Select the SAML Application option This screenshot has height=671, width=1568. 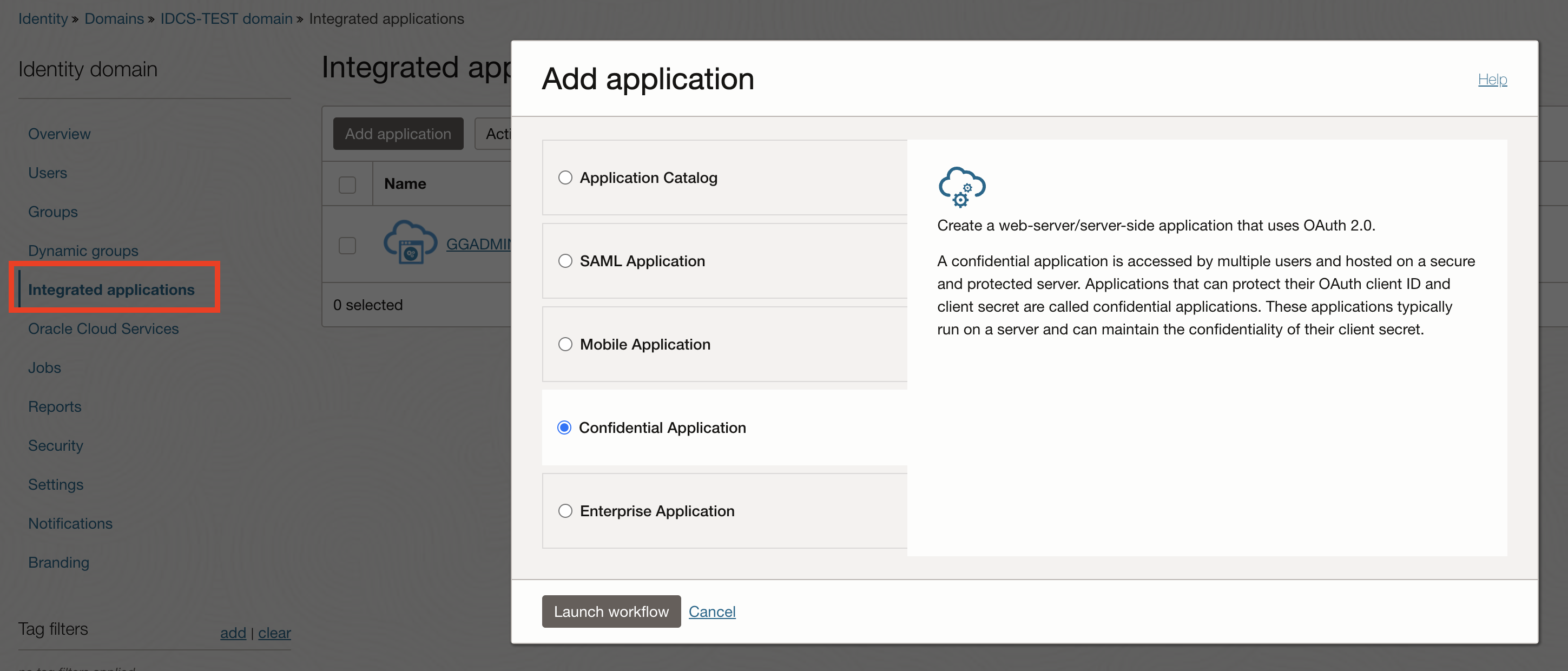[565, 260]
